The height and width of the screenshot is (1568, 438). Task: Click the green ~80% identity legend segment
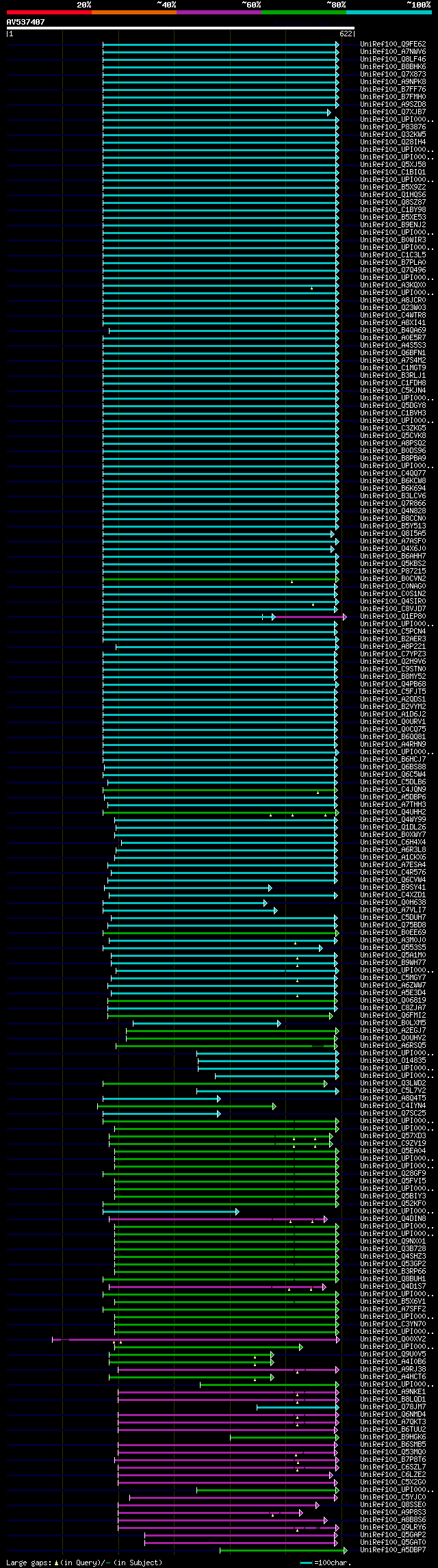304,12
